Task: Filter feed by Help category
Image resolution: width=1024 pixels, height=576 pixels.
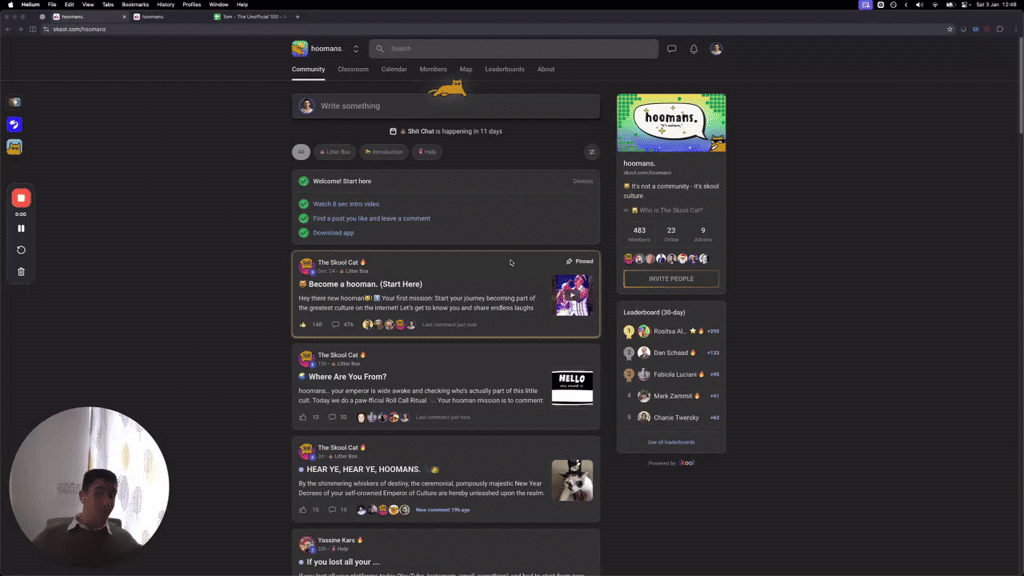Action: (x=427, y=152)
